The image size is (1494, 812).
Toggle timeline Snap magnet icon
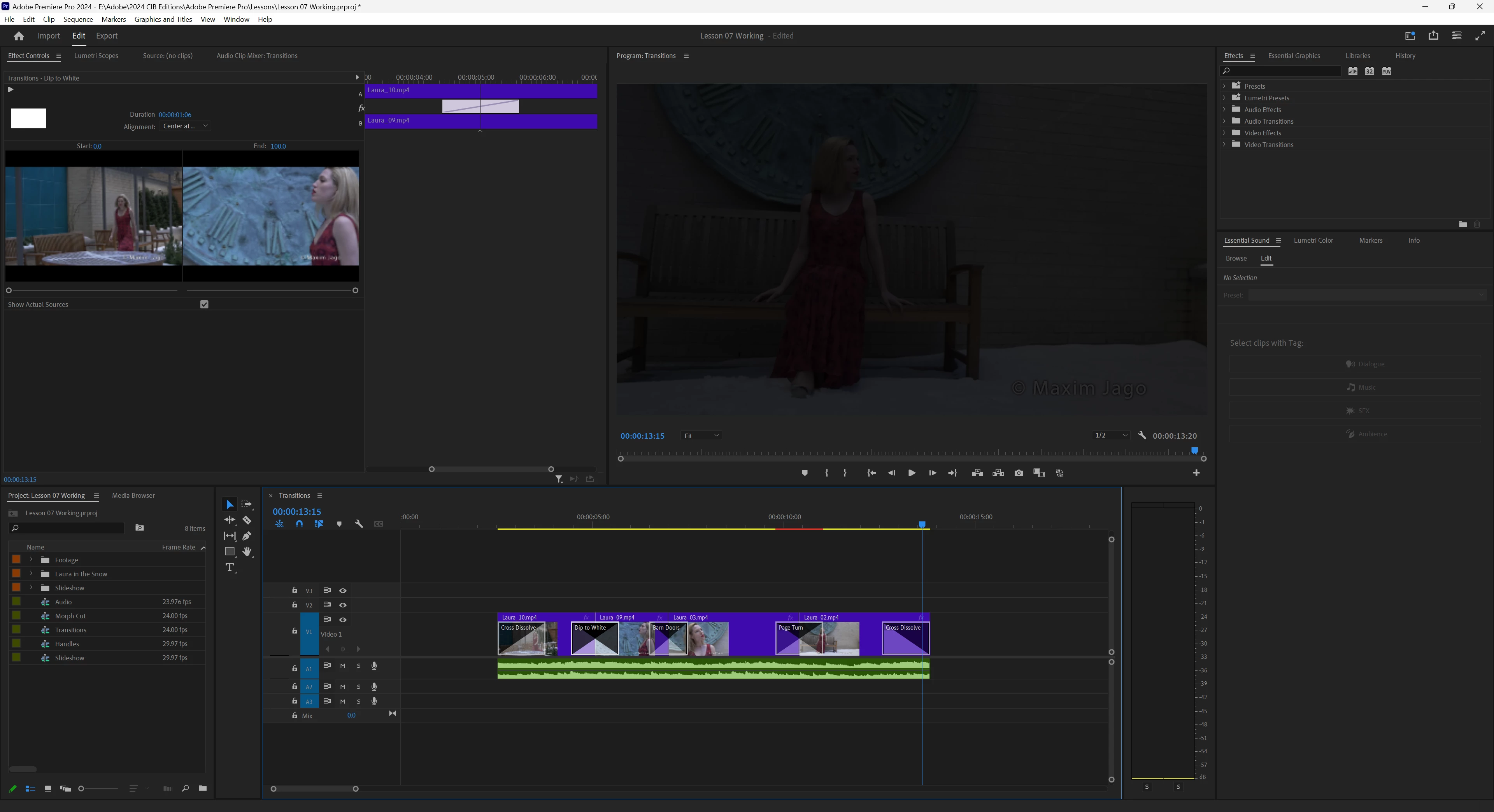(299, 524)
